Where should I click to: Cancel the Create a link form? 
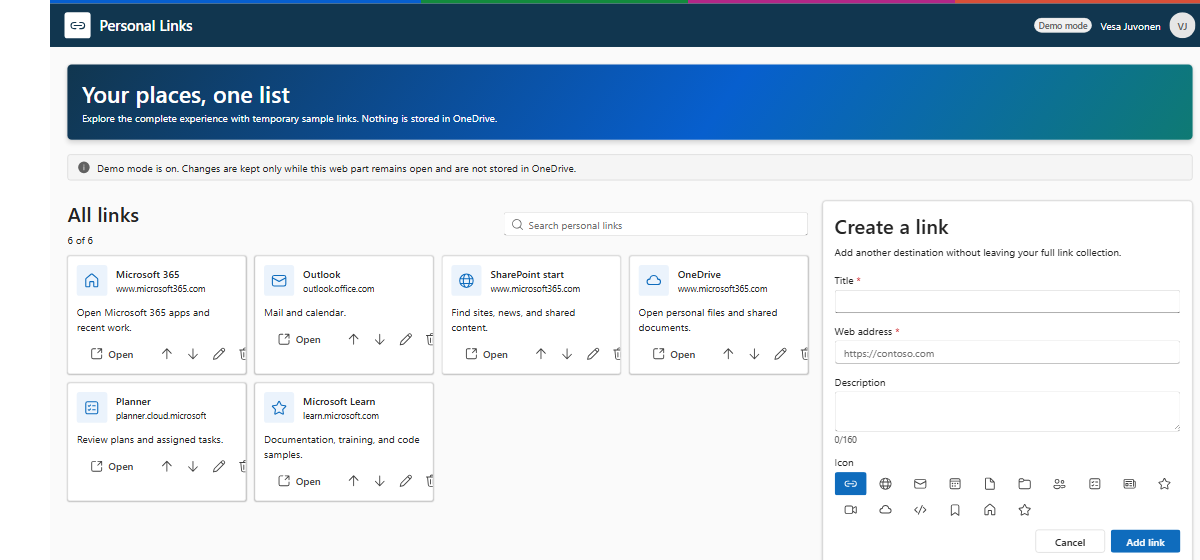coord(1070,542)
